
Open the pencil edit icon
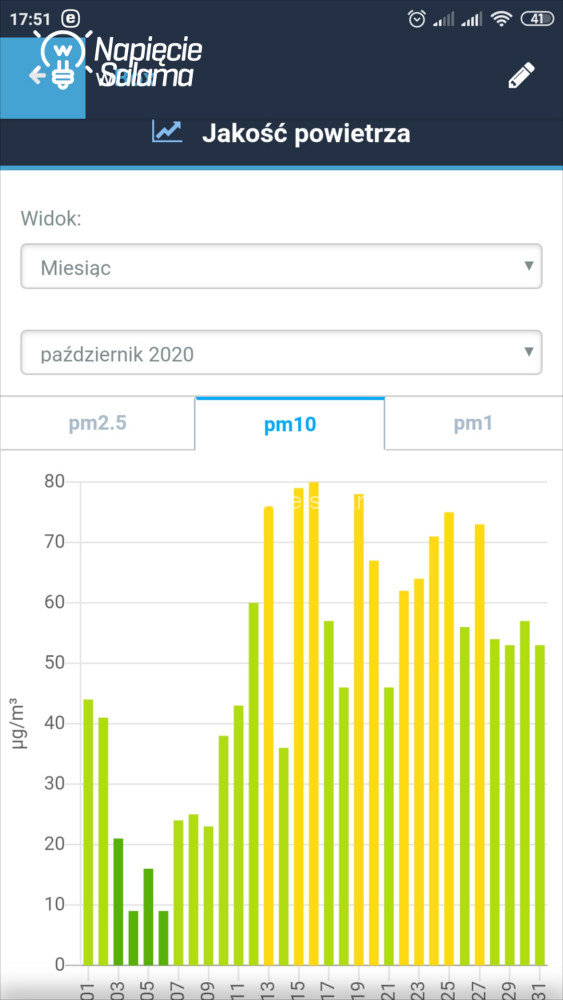point(521,76)
